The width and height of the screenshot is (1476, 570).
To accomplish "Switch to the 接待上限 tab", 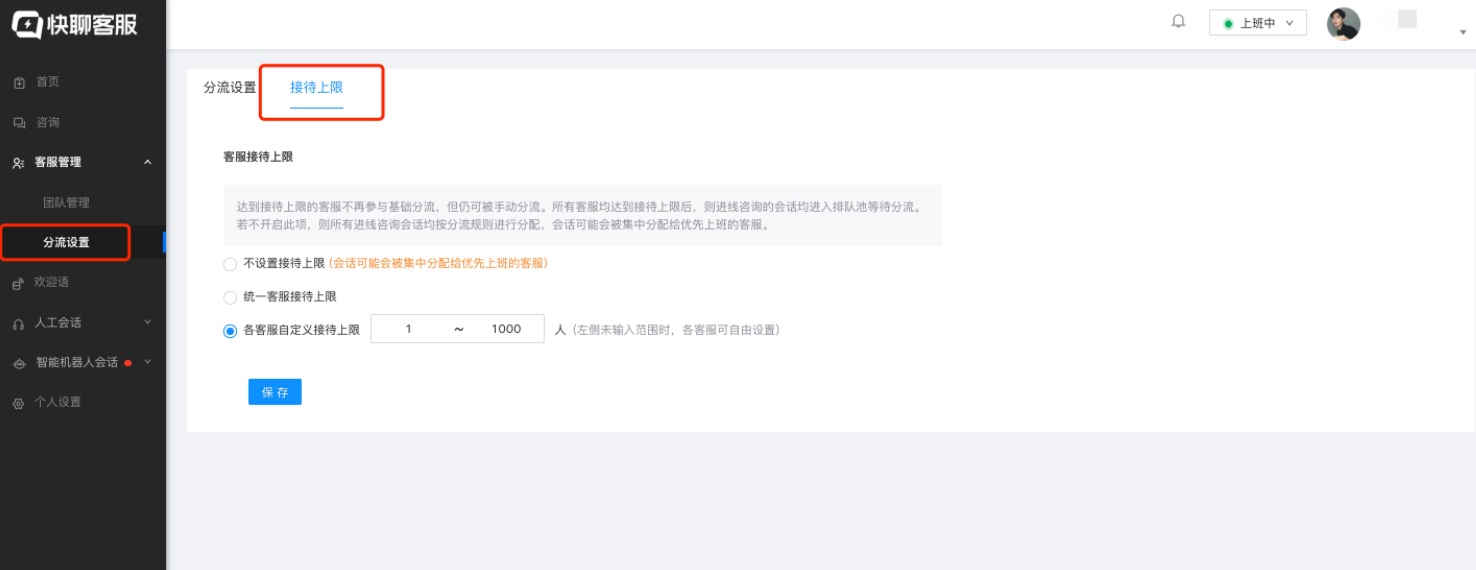I will (x=316, y=88).
